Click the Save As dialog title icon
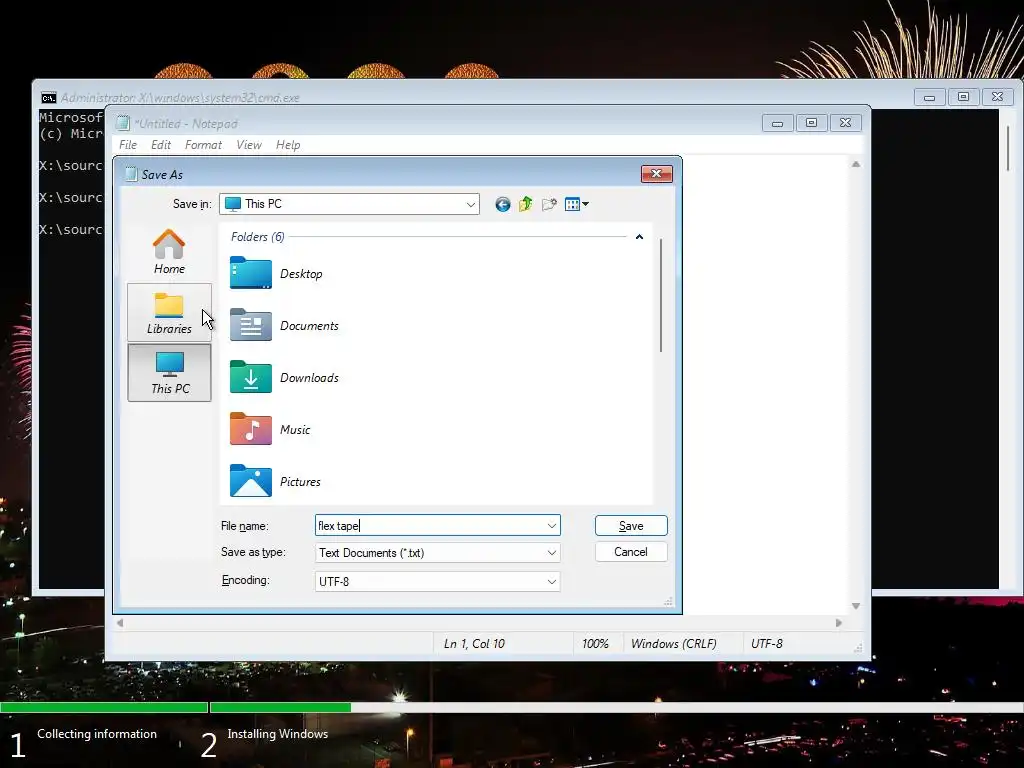 (x=131, y=174)
